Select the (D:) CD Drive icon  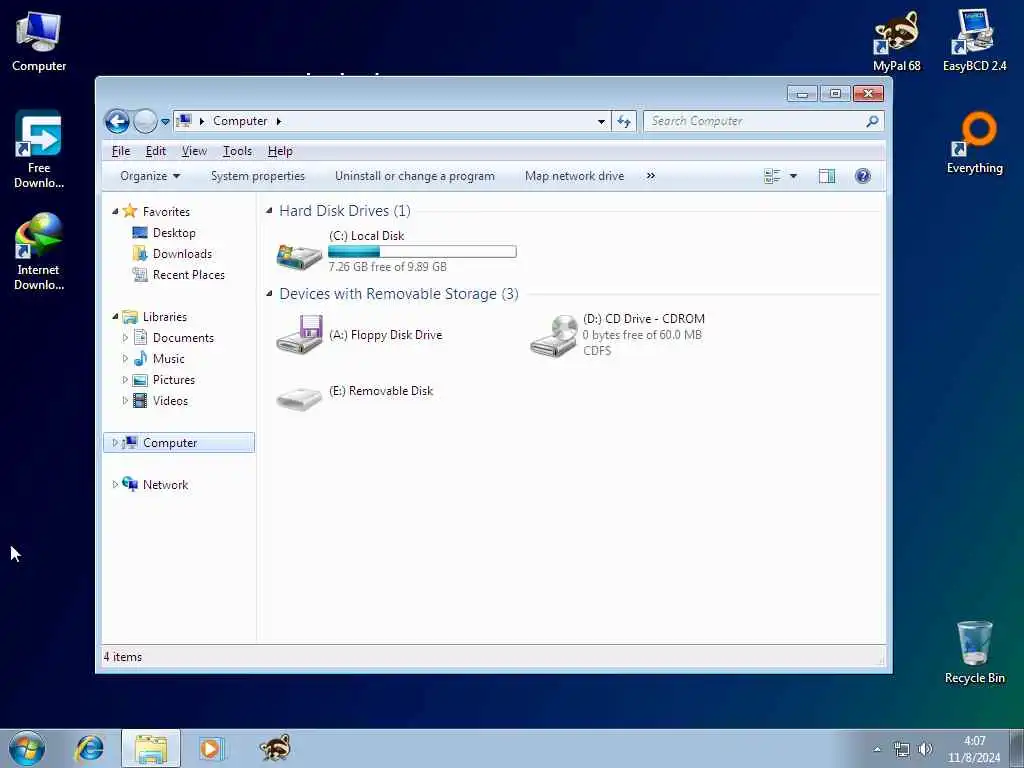pos(554,336)
